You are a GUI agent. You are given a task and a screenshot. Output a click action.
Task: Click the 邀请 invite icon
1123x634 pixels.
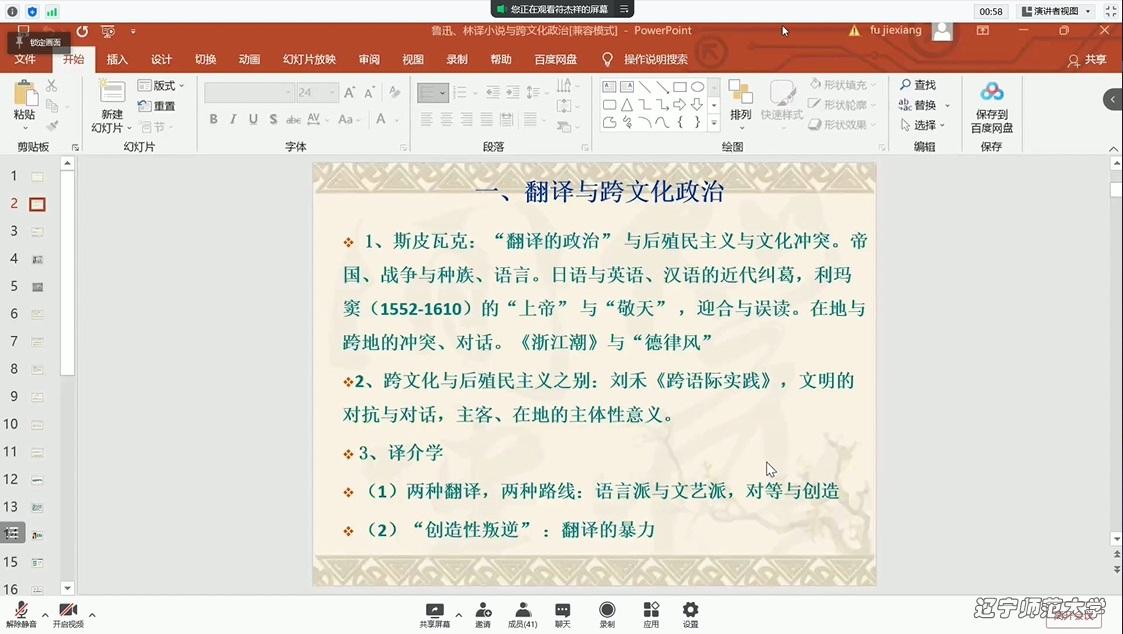click(483, 612)
